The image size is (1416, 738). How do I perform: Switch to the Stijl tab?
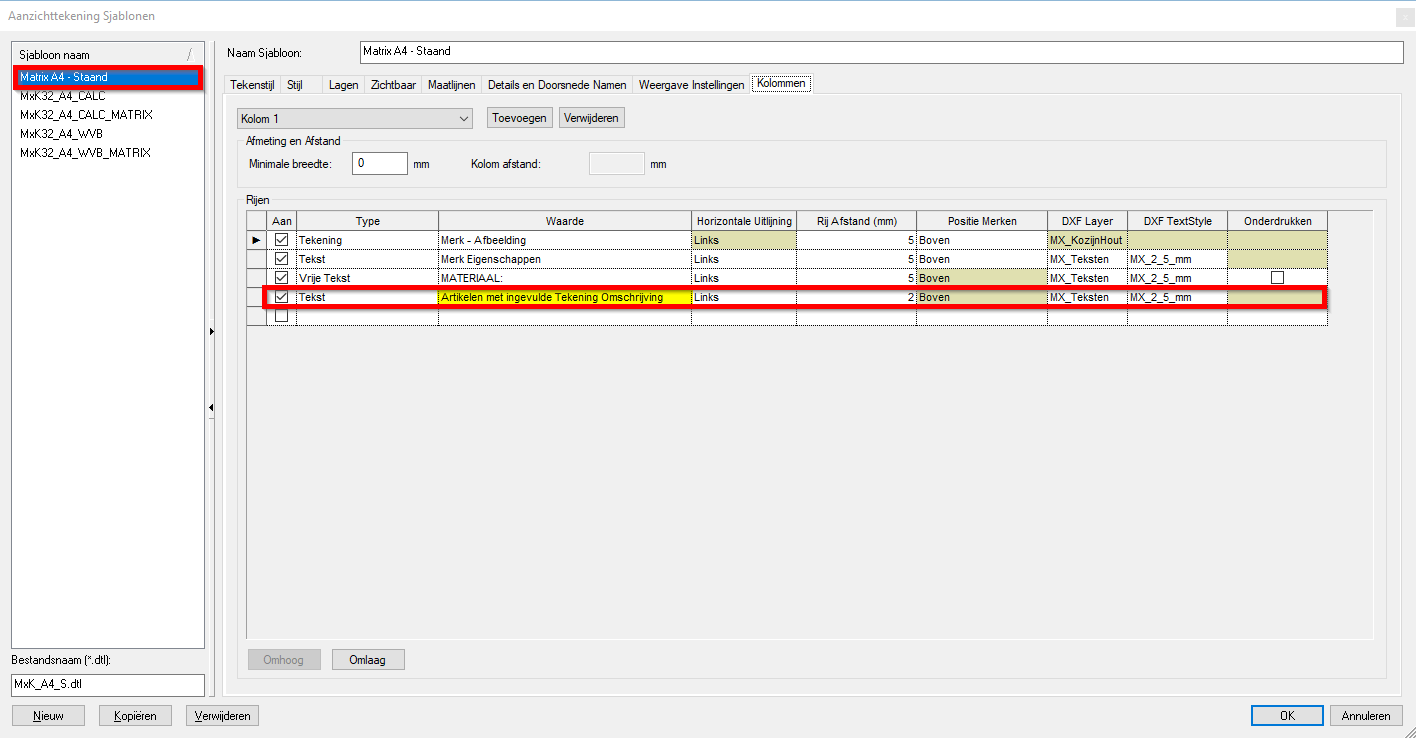[x=295, y=85]
